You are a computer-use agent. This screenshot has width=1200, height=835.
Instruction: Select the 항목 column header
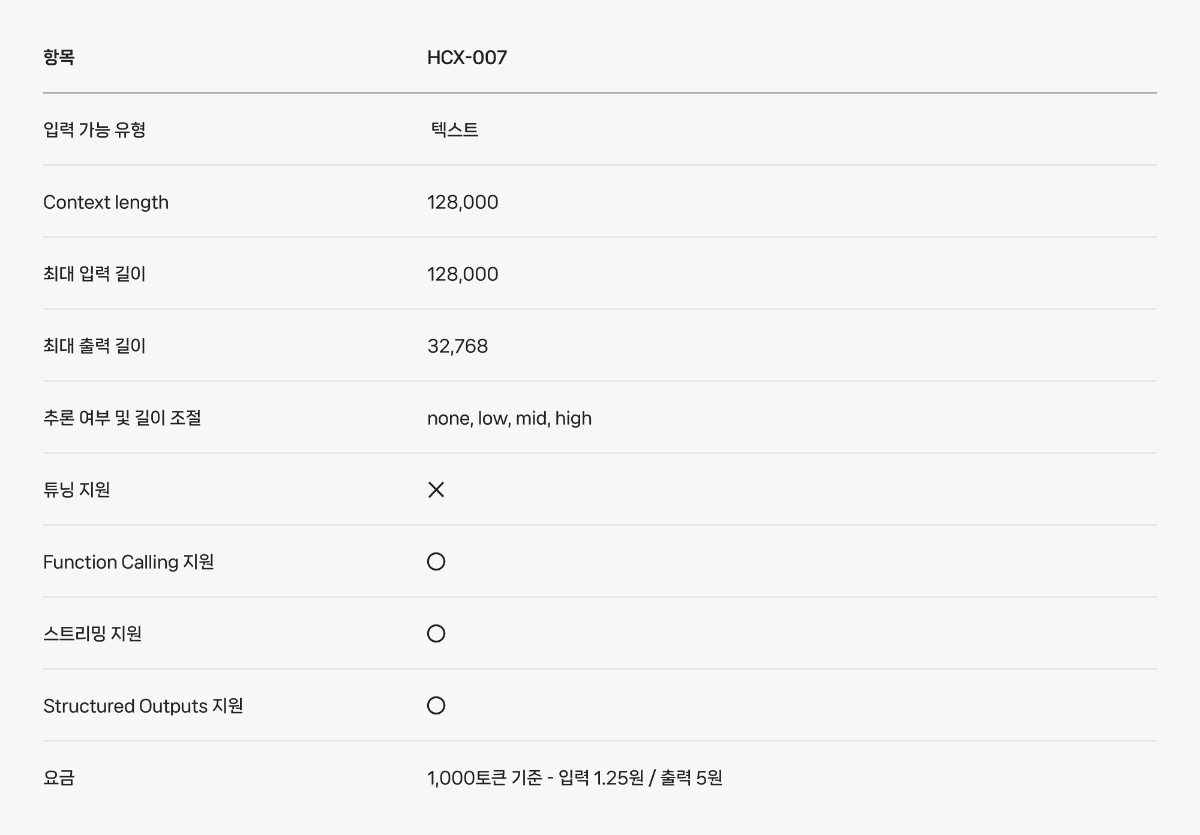point(59,58)
